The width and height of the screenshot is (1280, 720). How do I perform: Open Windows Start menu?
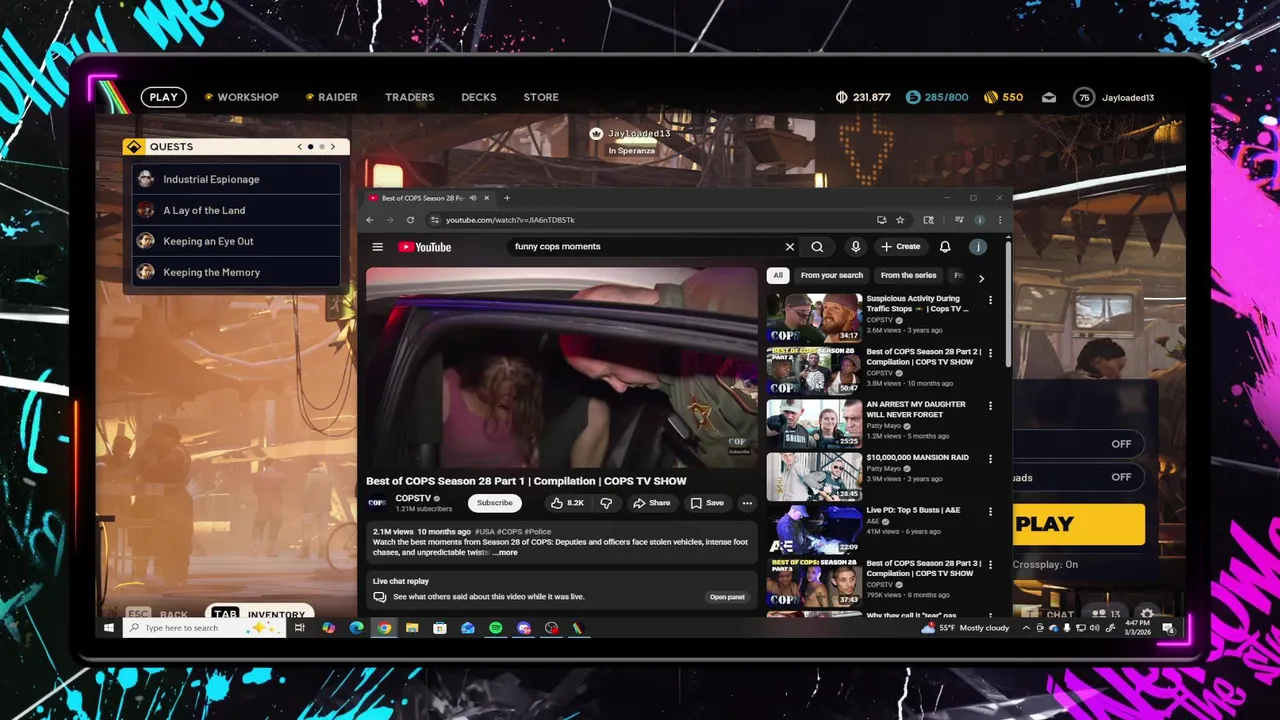(x=109, y=628)
